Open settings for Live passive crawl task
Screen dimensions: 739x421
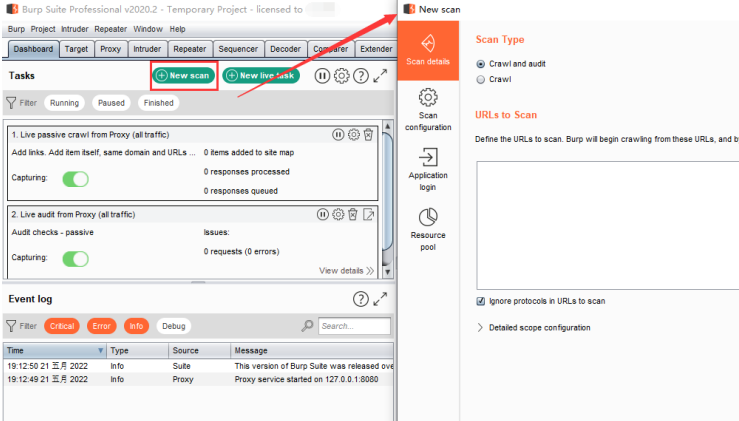[x=353, y=135]
